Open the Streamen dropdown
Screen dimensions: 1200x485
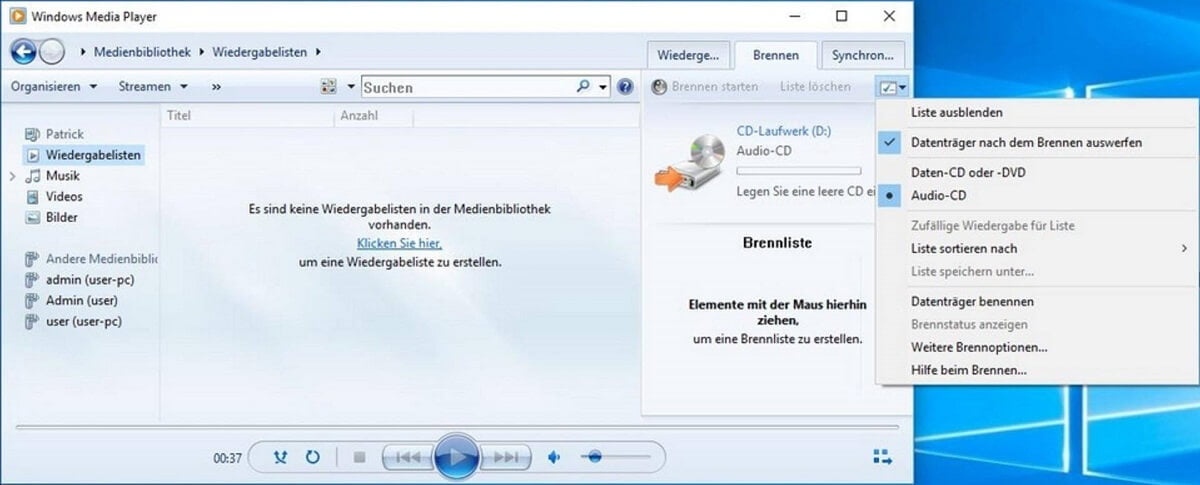point(154,87)
